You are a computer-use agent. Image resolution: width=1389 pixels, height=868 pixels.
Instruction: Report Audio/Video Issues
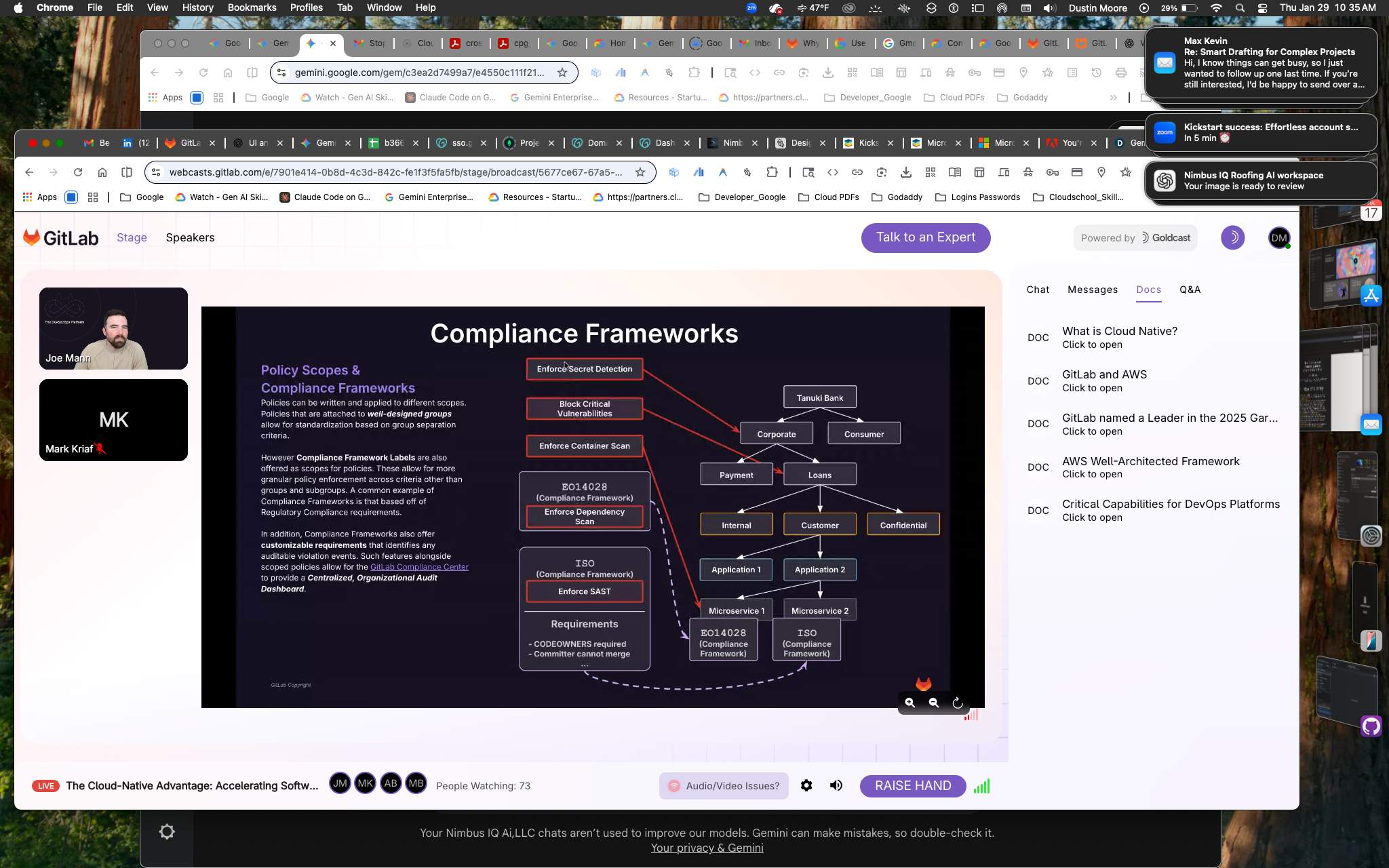click(723, 786)
